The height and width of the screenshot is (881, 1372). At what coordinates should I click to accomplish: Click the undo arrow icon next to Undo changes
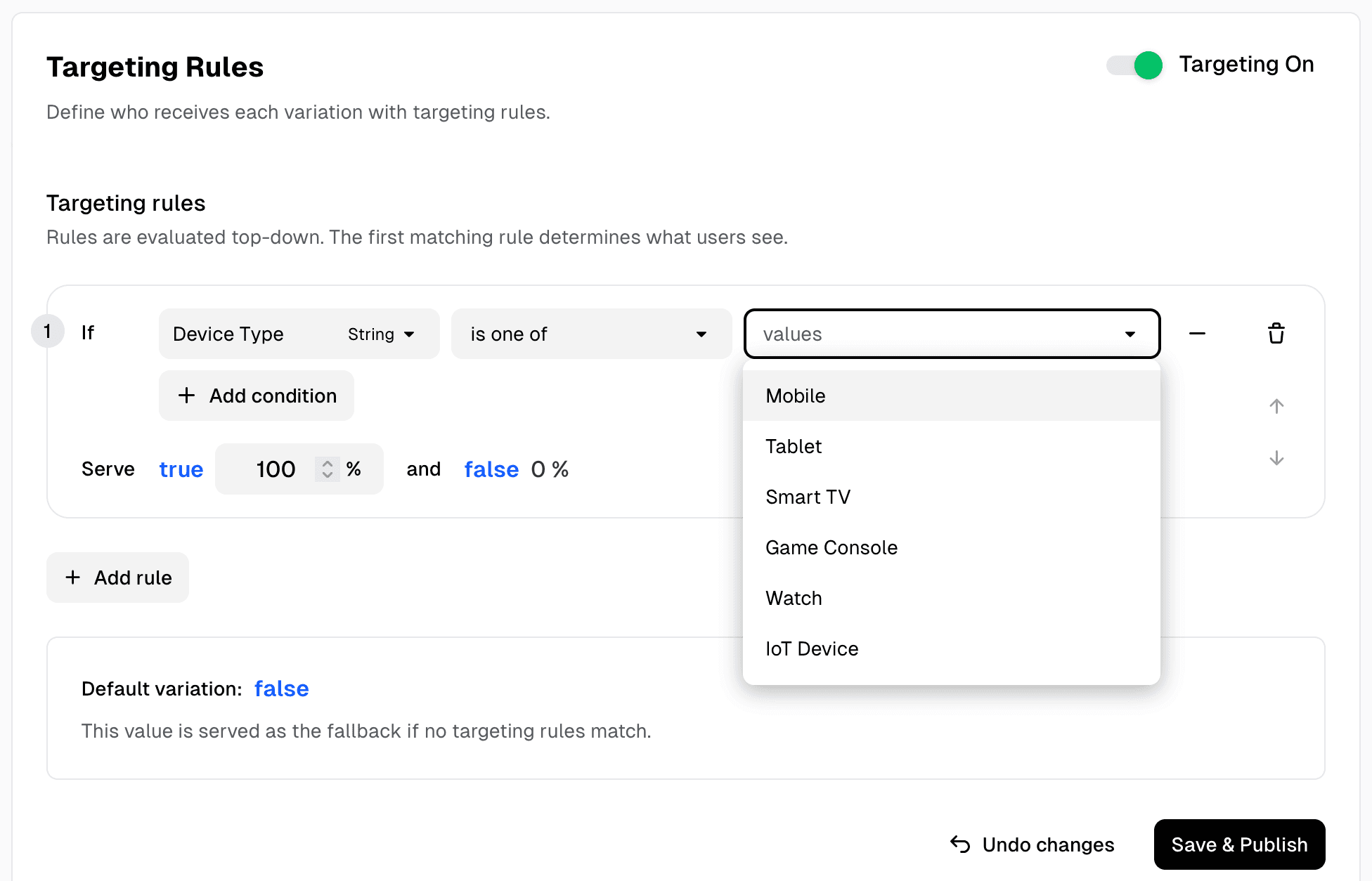[959, 844]
